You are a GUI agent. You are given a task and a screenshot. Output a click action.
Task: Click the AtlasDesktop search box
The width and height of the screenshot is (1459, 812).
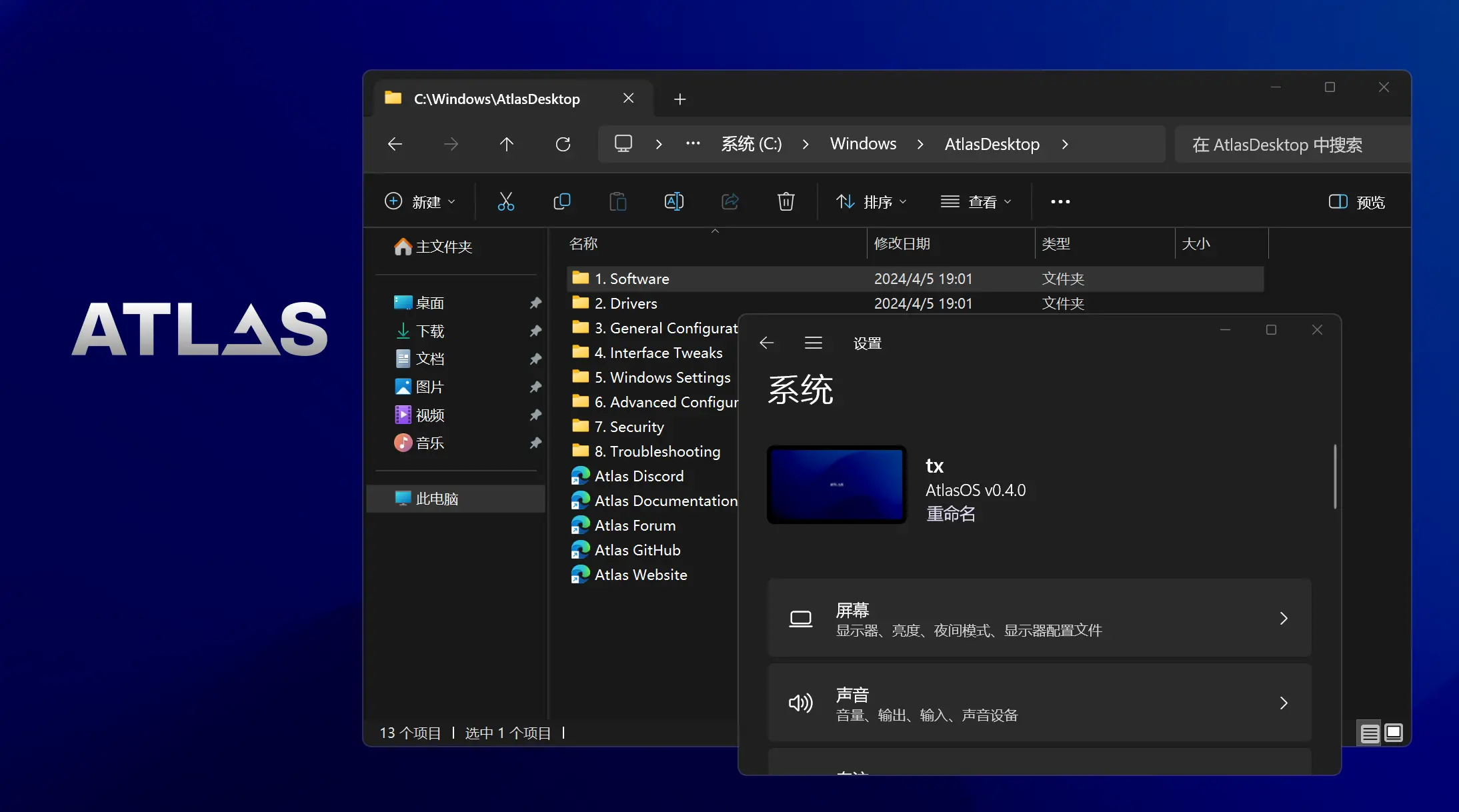1292,144
